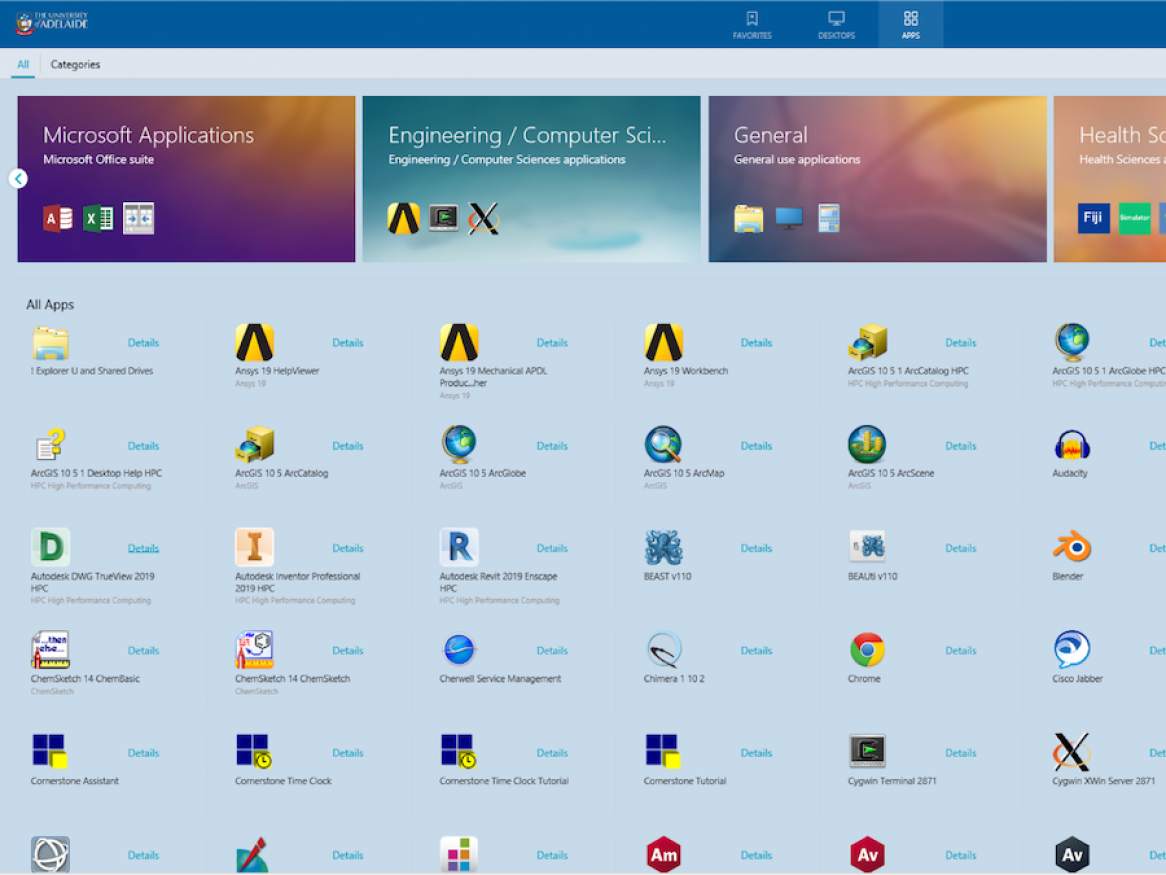Open Ansys 19 Workbench icon
The width and height of the screenshot is (1166, 875).
click(663, 343)
